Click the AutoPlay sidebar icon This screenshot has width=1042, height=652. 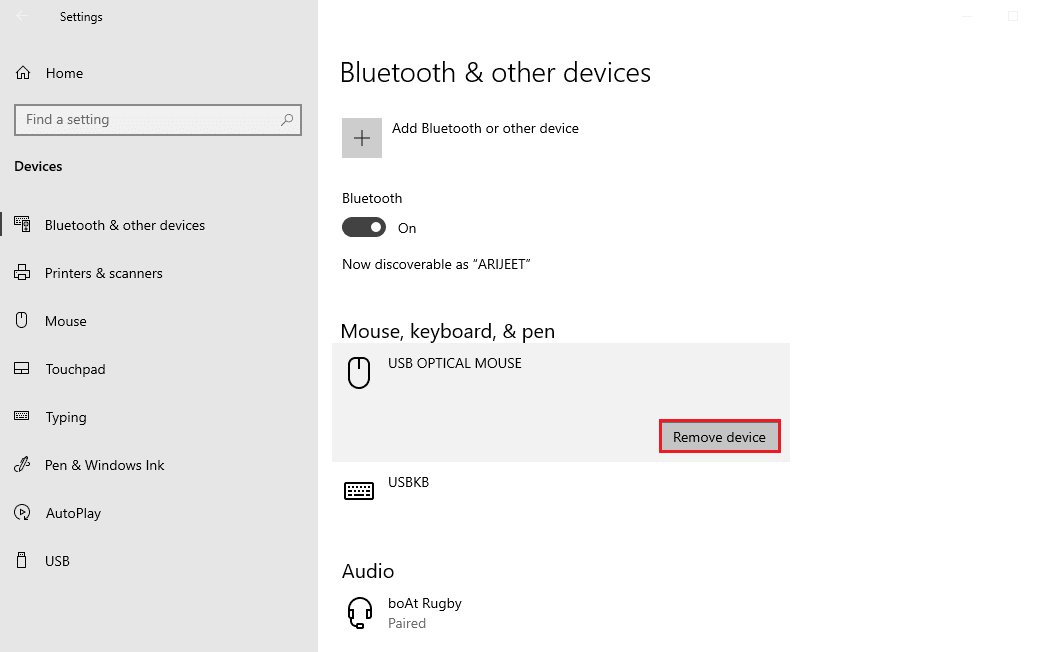tap(22, 512)
